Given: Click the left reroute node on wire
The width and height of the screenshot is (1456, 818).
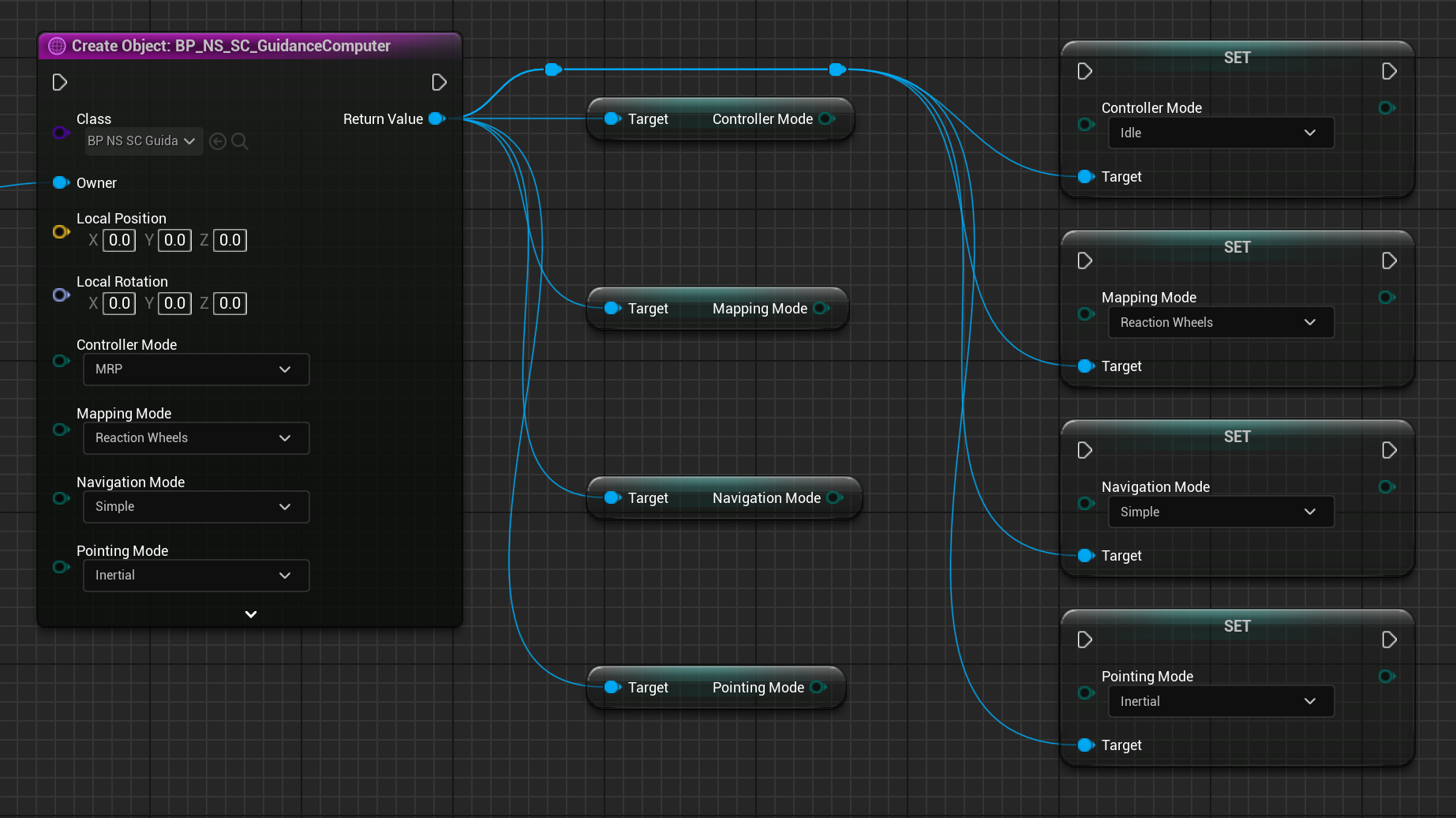Looking at the screenshot, I should [x=553, y=69].
